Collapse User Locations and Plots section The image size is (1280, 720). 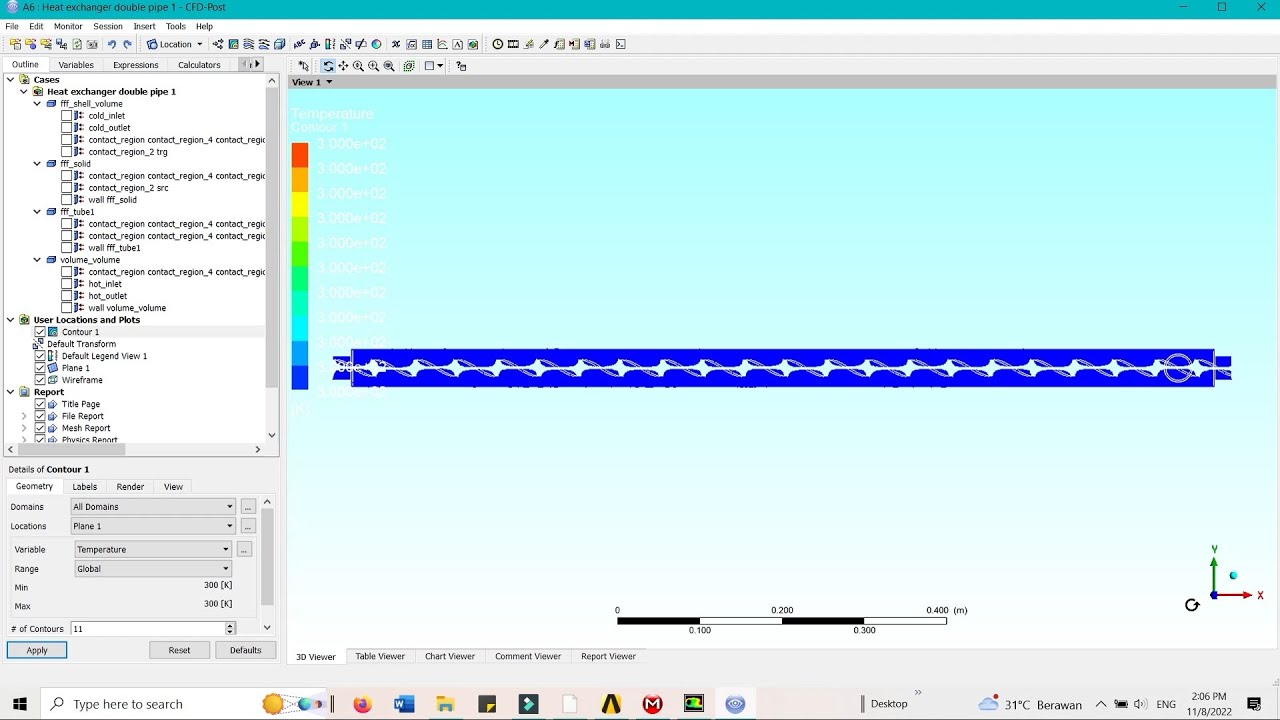11,320
